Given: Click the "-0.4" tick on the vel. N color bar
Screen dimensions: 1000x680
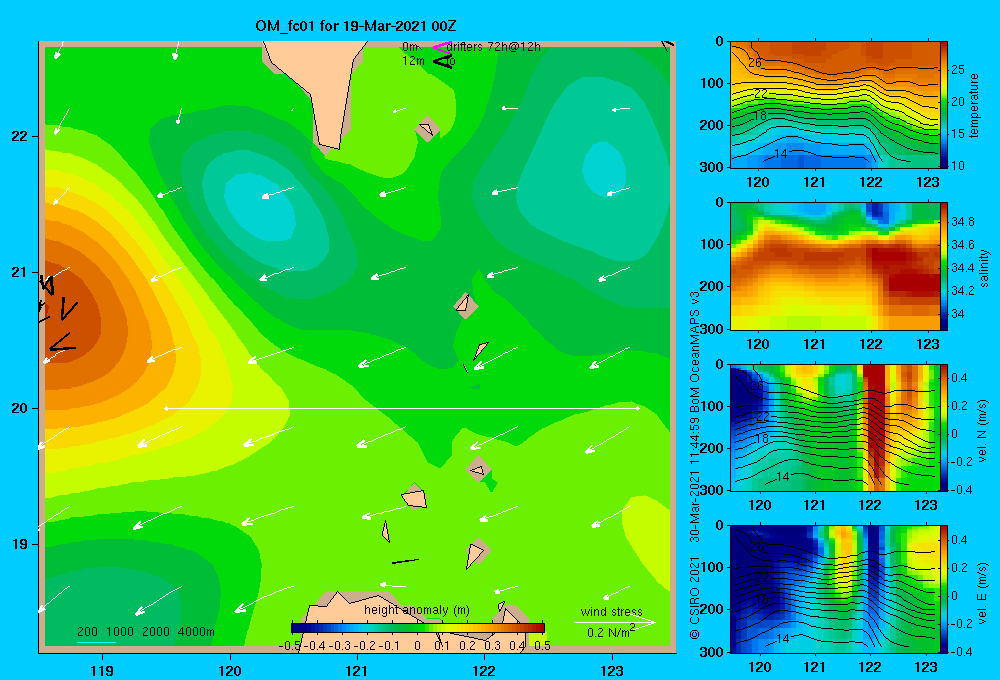Looking at the screenshot, I should [961, 490].
